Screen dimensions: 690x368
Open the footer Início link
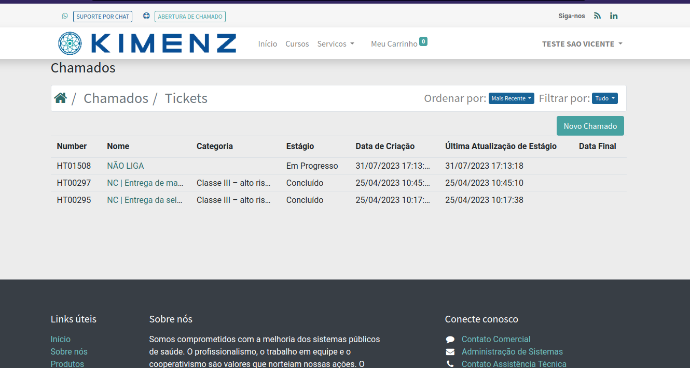coord(60,339)
